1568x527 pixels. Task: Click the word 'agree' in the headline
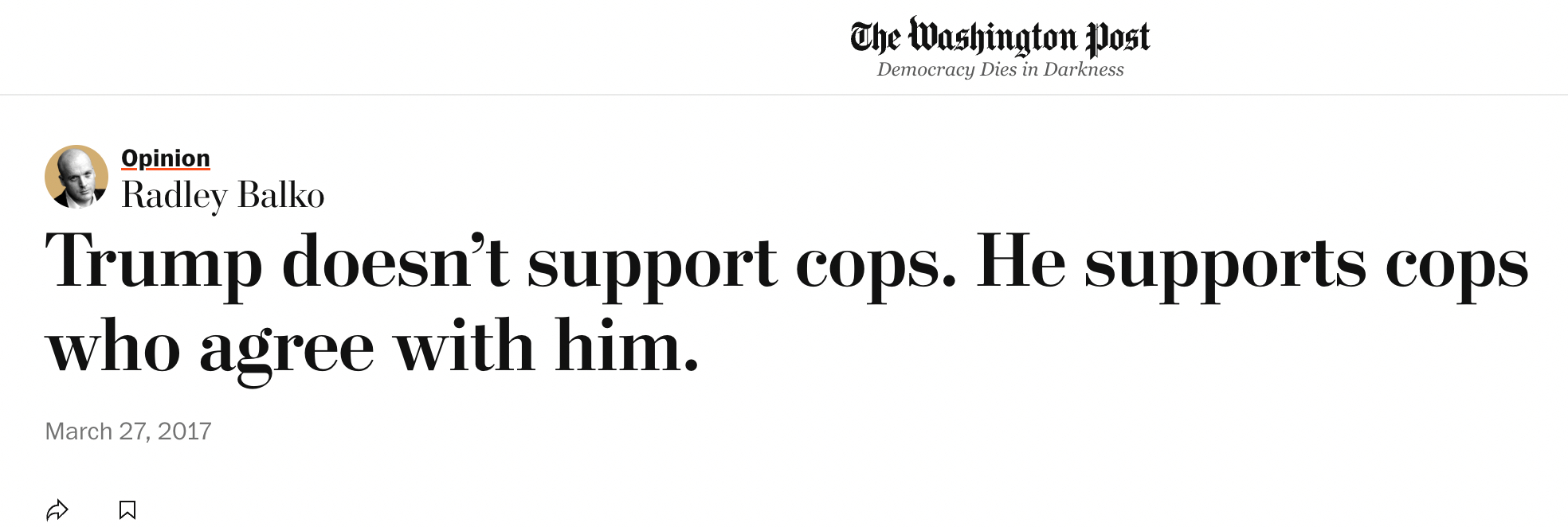coord(287,349)
